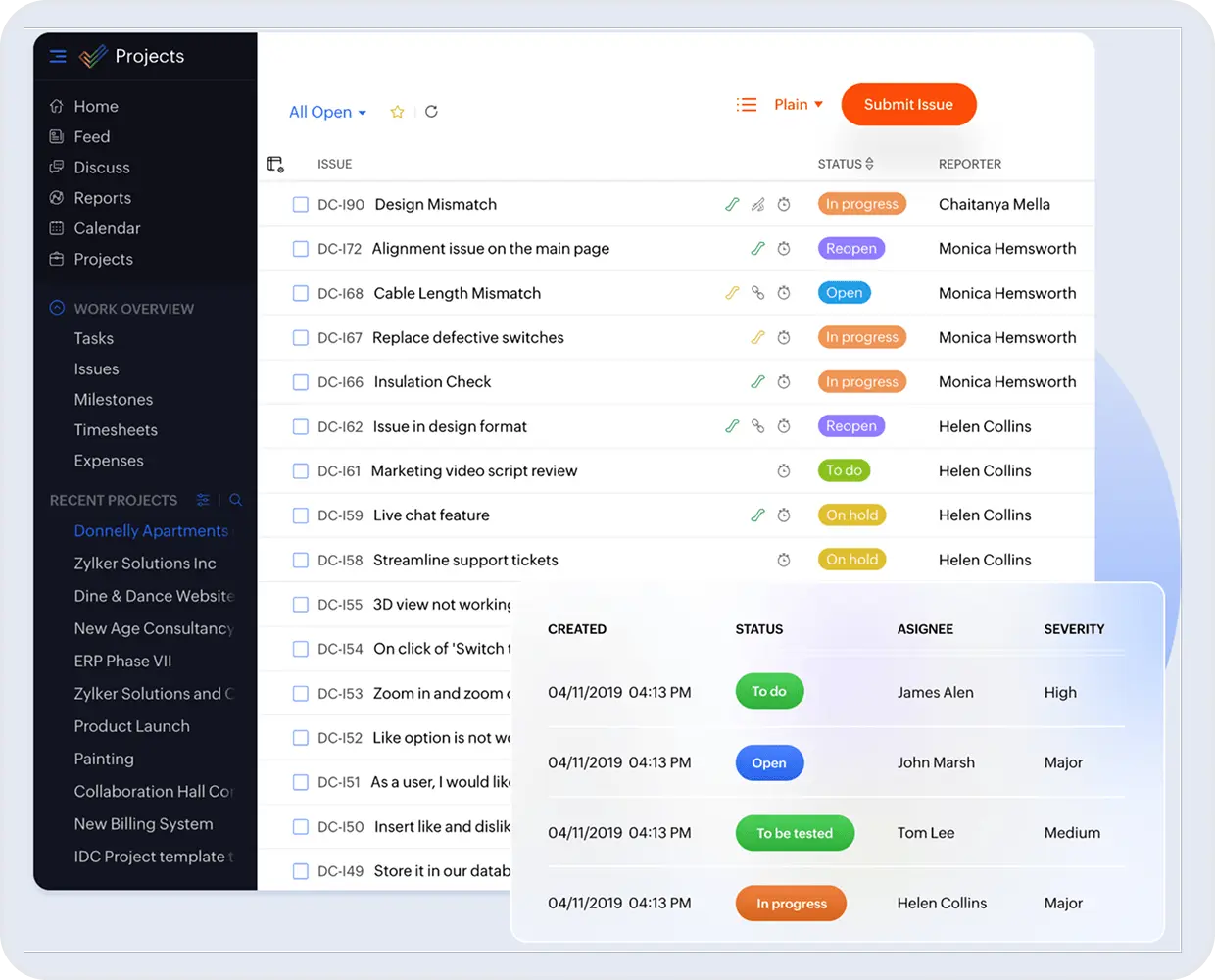Viewport: 1215px width, 980px height.
Task: Open the ERP Phase VII project
Action: point(122,661)
